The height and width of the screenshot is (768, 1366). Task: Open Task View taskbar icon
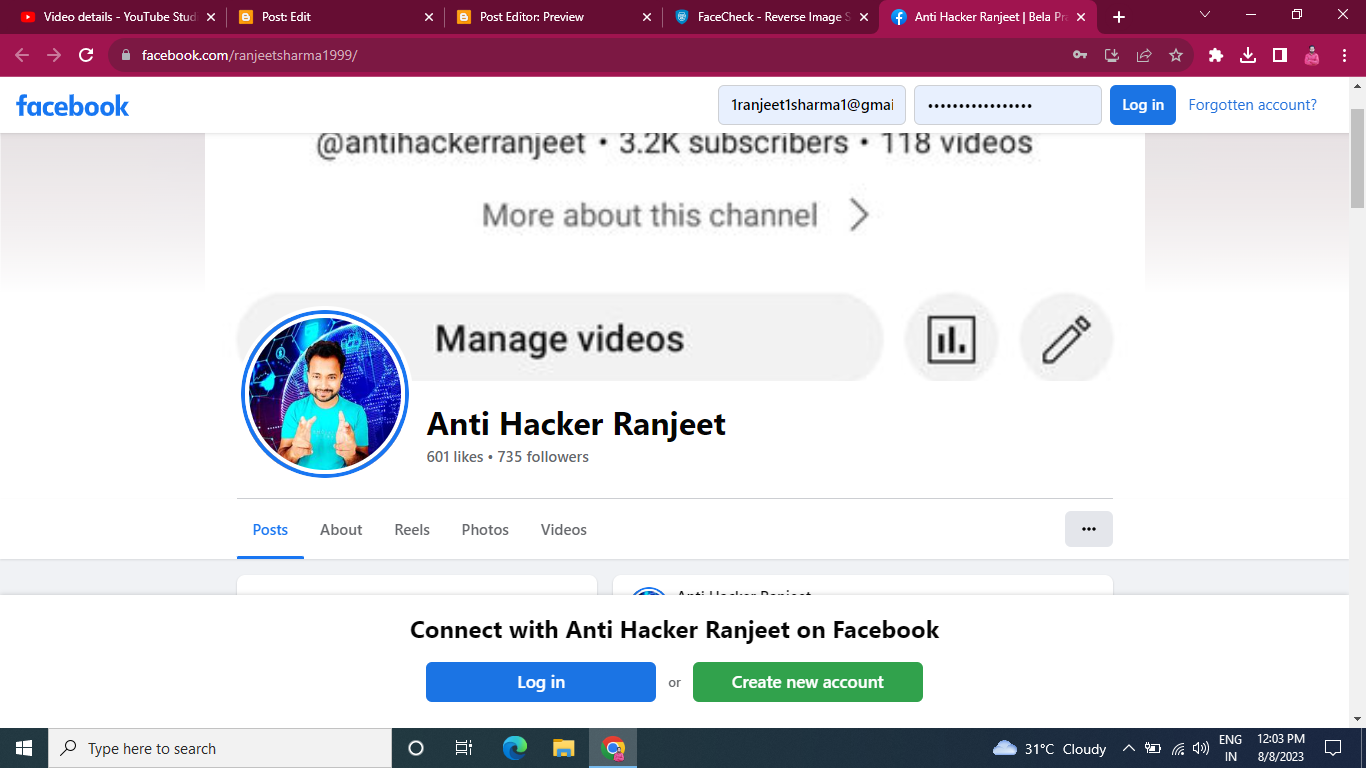click(x=464, y=748)
